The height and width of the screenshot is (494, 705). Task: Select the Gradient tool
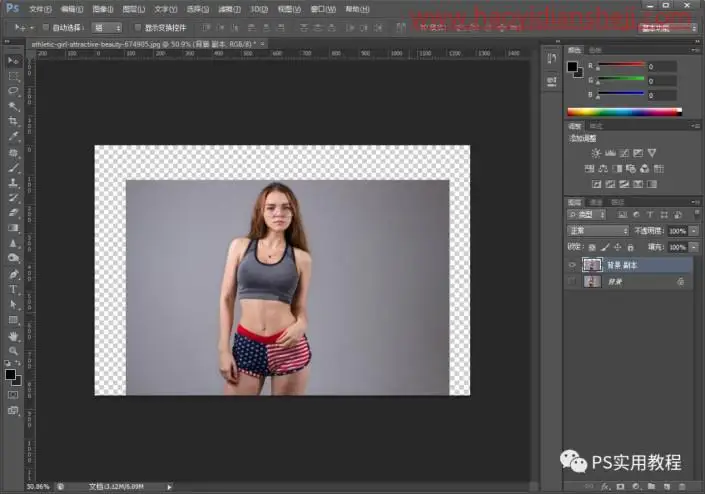coord(13,228)
